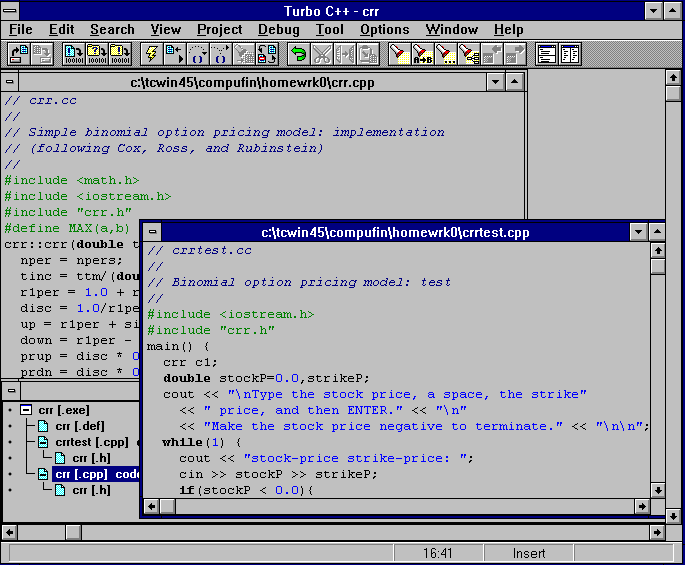Collapse the crrtest [.cpp] tree node

pos(43,441)
